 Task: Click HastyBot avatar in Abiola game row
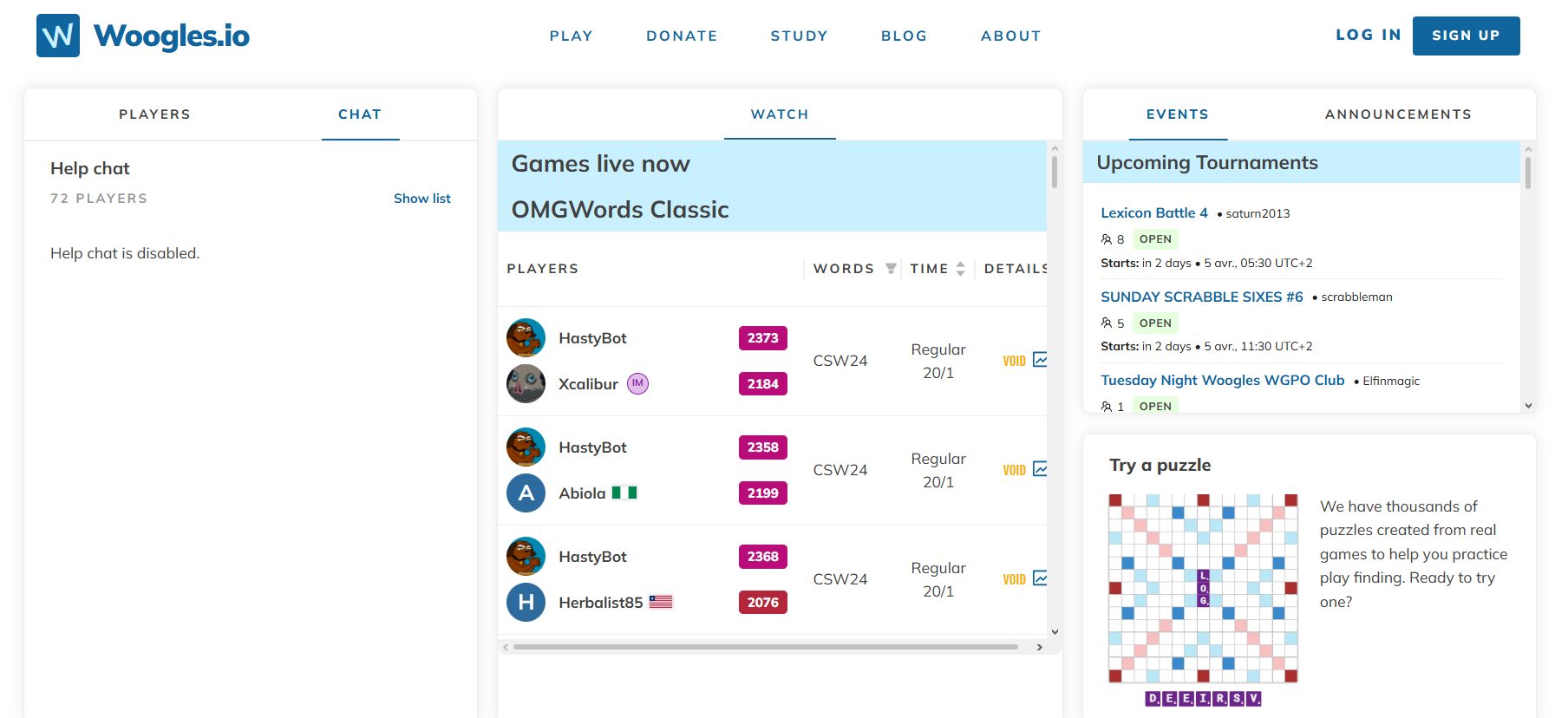coord(526,447)
